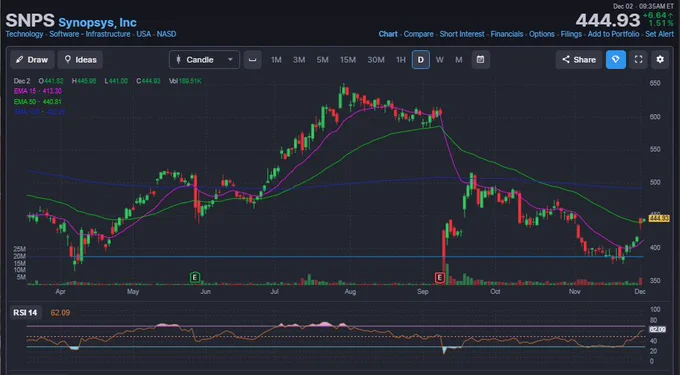Open chart settings gear icon
Screen dimensions: 680x375
[x=660, y=60]
